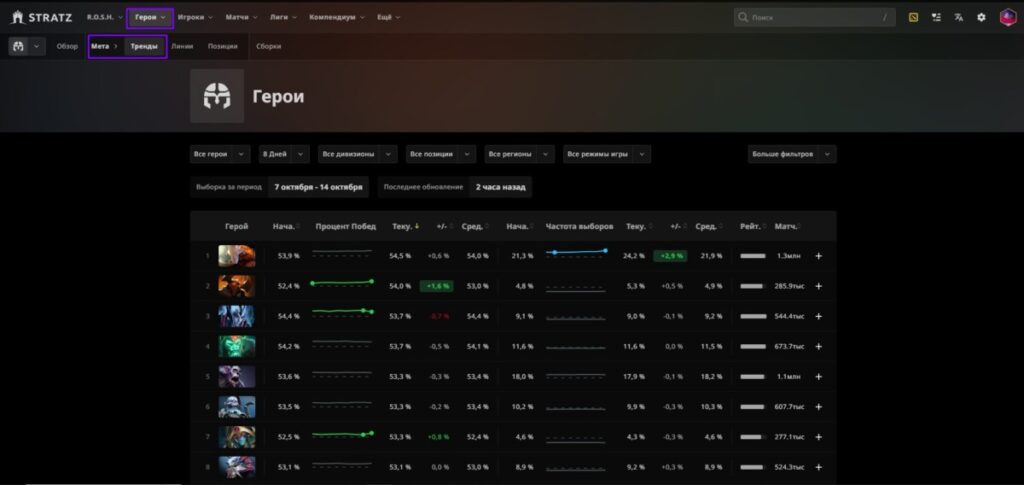
Task: Open the settings gear icon
Action: point(981,17)
